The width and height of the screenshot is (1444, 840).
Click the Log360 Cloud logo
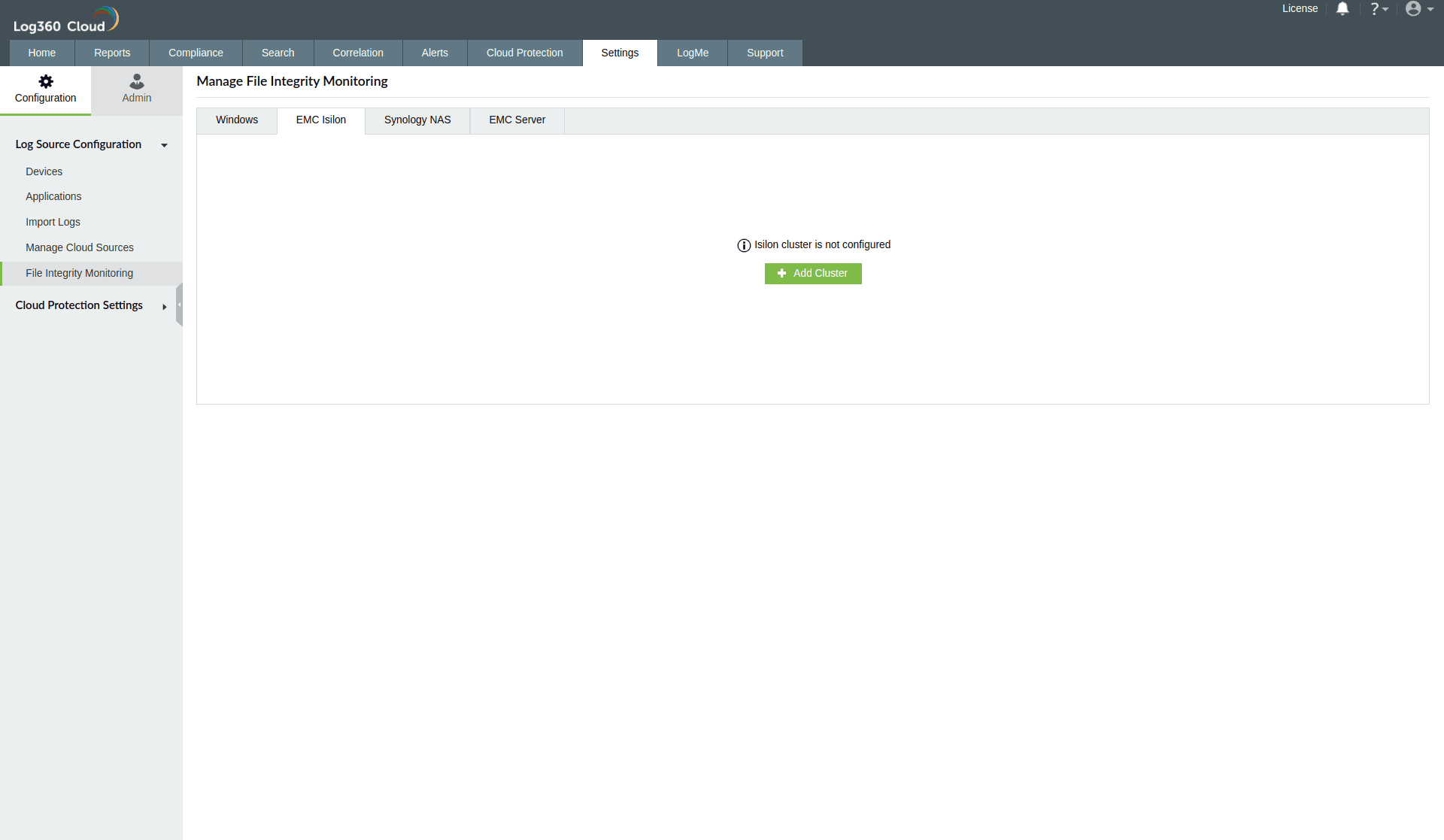click(x=66, y=19)
